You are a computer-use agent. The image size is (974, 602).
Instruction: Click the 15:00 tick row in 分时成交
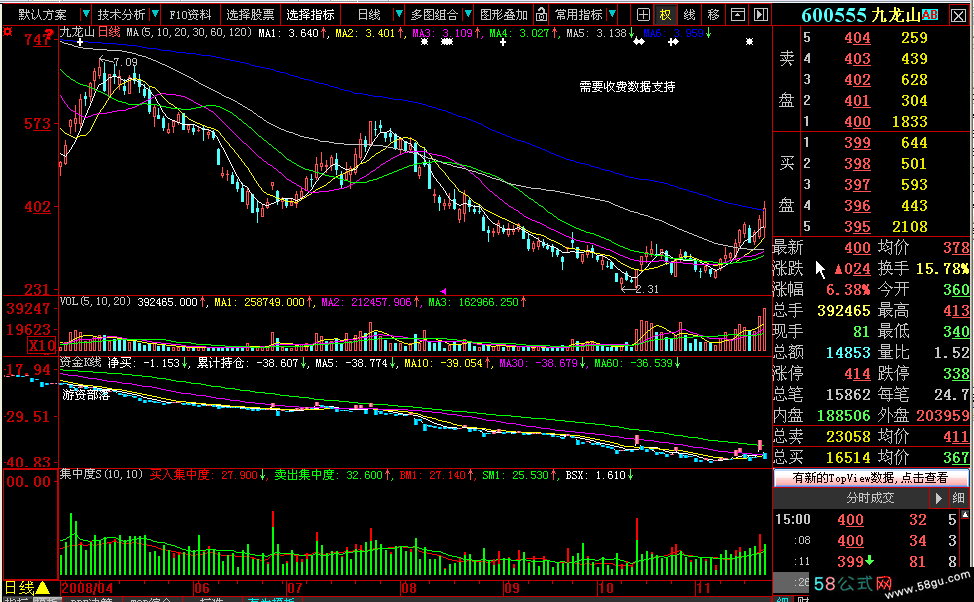click(x=866, y=519)
